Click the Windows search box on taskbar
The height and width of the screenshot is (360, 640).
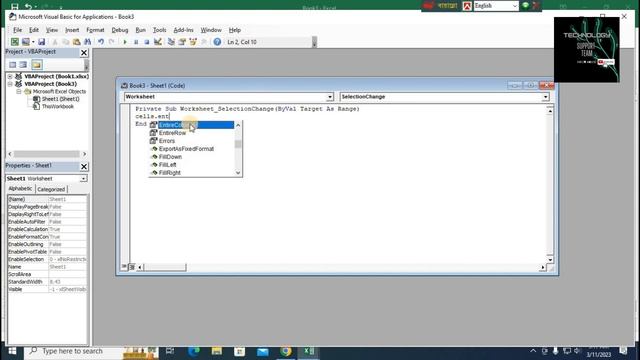73,351
